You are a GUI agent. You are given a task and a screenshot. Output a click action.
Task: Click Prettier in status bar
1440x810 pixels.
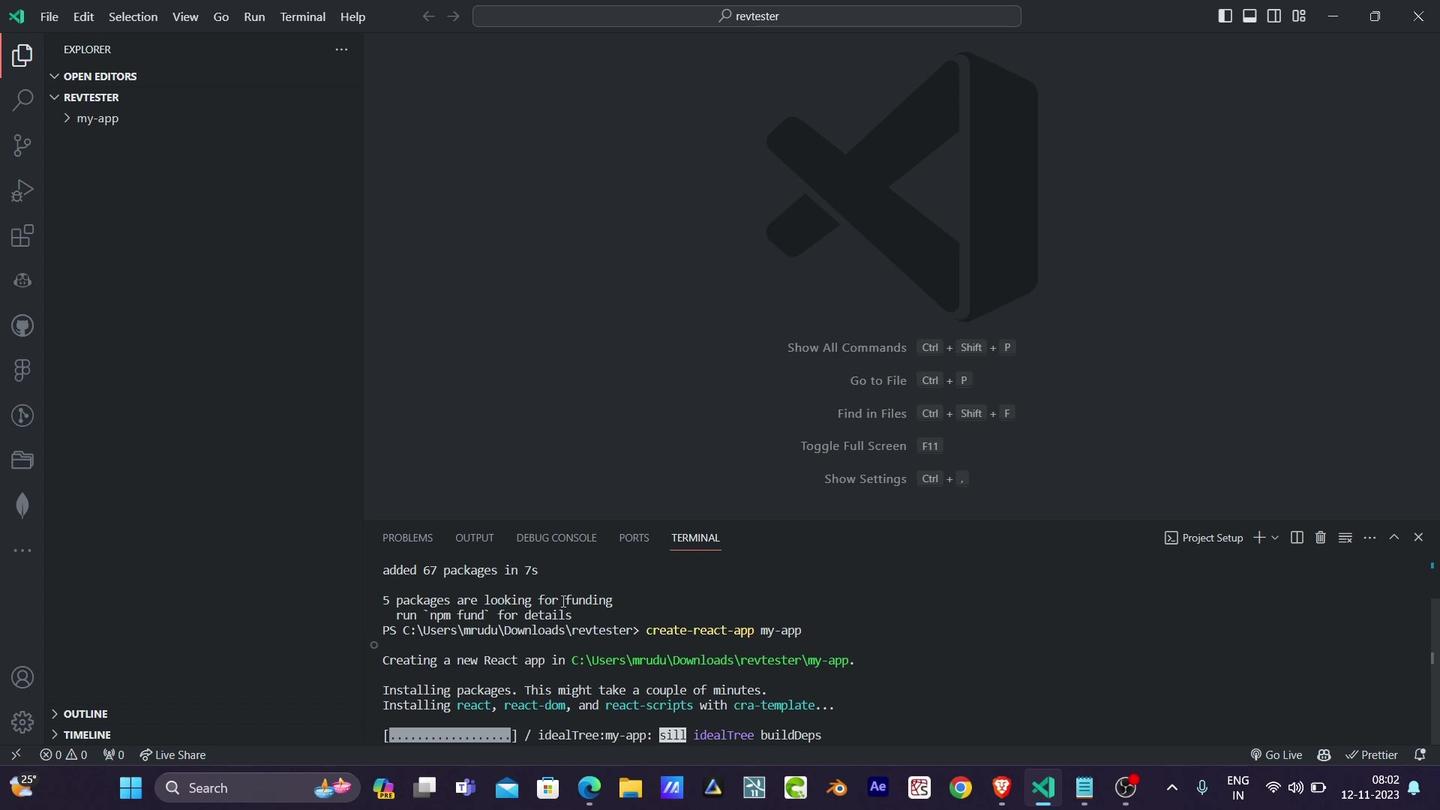(x=1372, y=755)
